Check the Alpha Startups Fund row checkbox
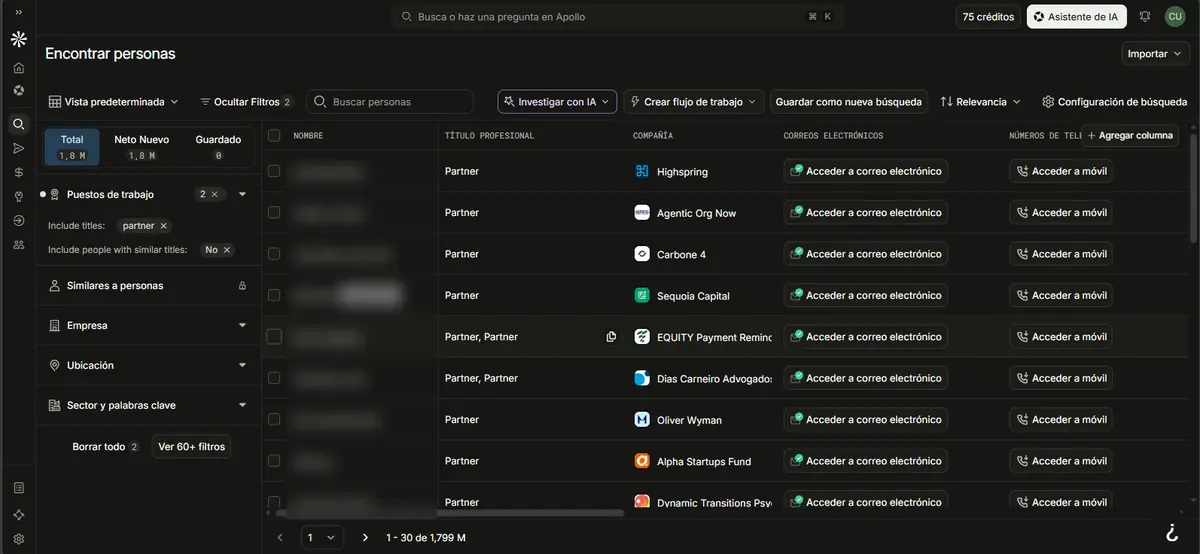Image resolution: width=1200 pixels, height=554 pixels. pyautogui.click(x=274, y=461)
